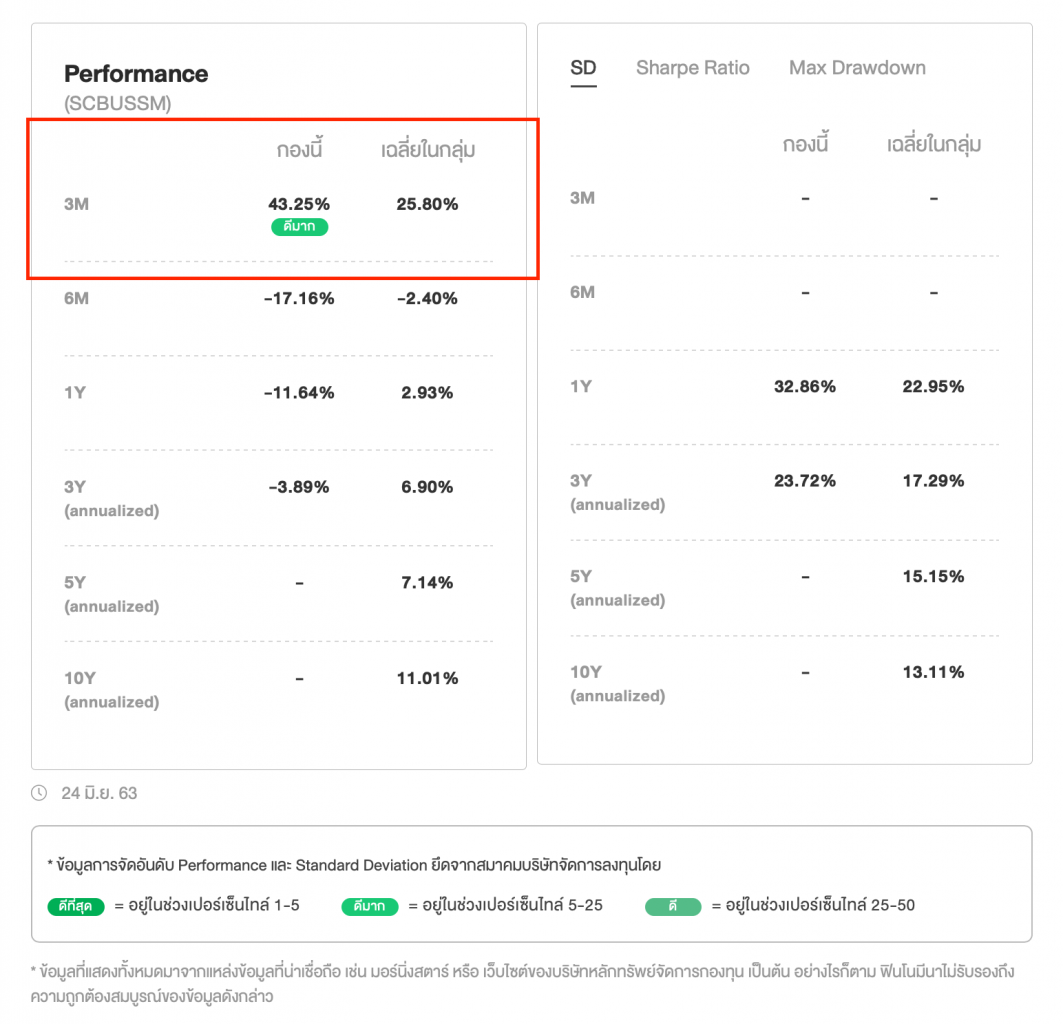This screenshot has width=1063, height=1024.
Task: Click the 1Y SD value 32.86%
Action: [804, 386]
